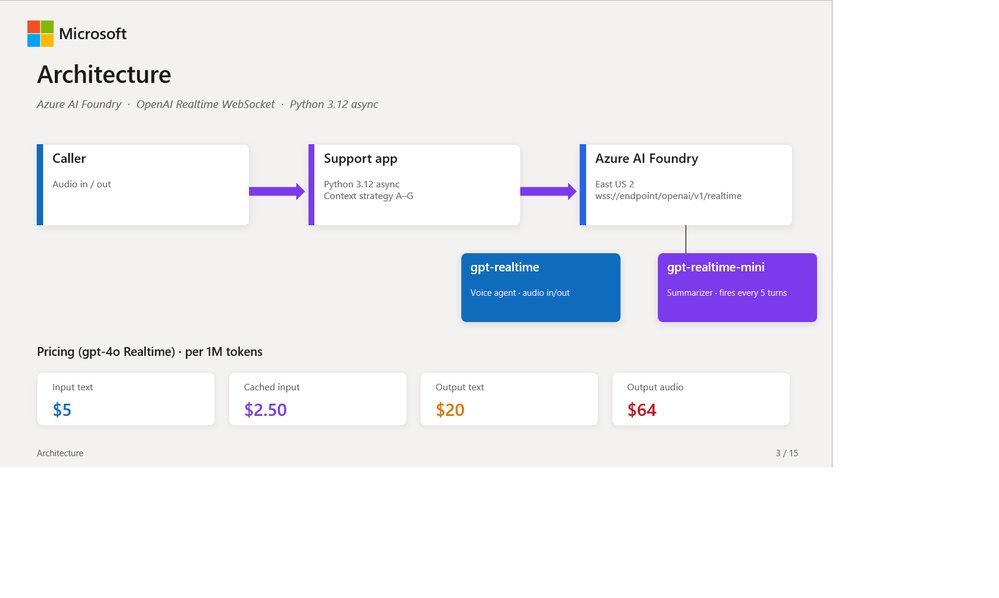
Task: Click 'Audio in / out' text
Action: (x=82, y=184)
